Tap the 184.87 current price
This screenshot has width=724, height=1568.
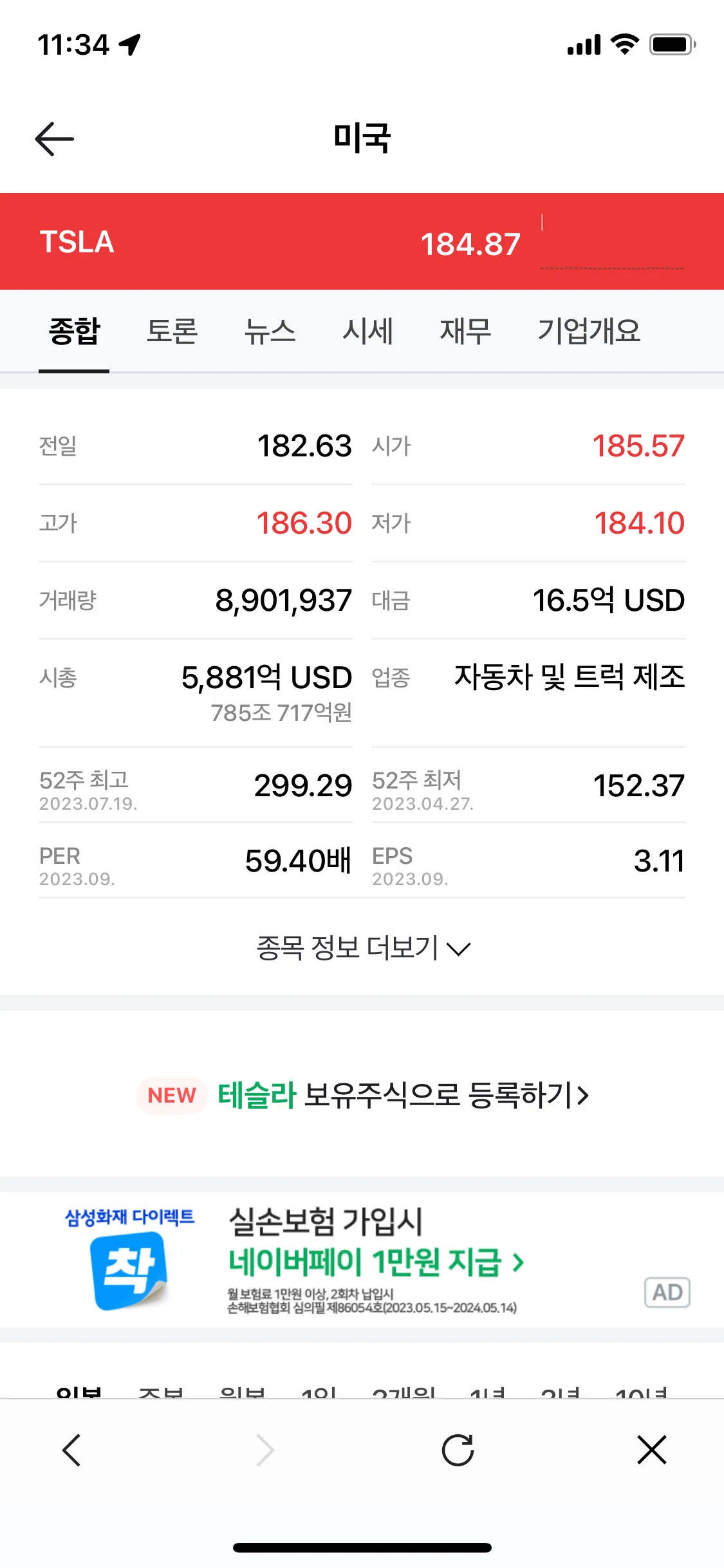coord(470,244)
